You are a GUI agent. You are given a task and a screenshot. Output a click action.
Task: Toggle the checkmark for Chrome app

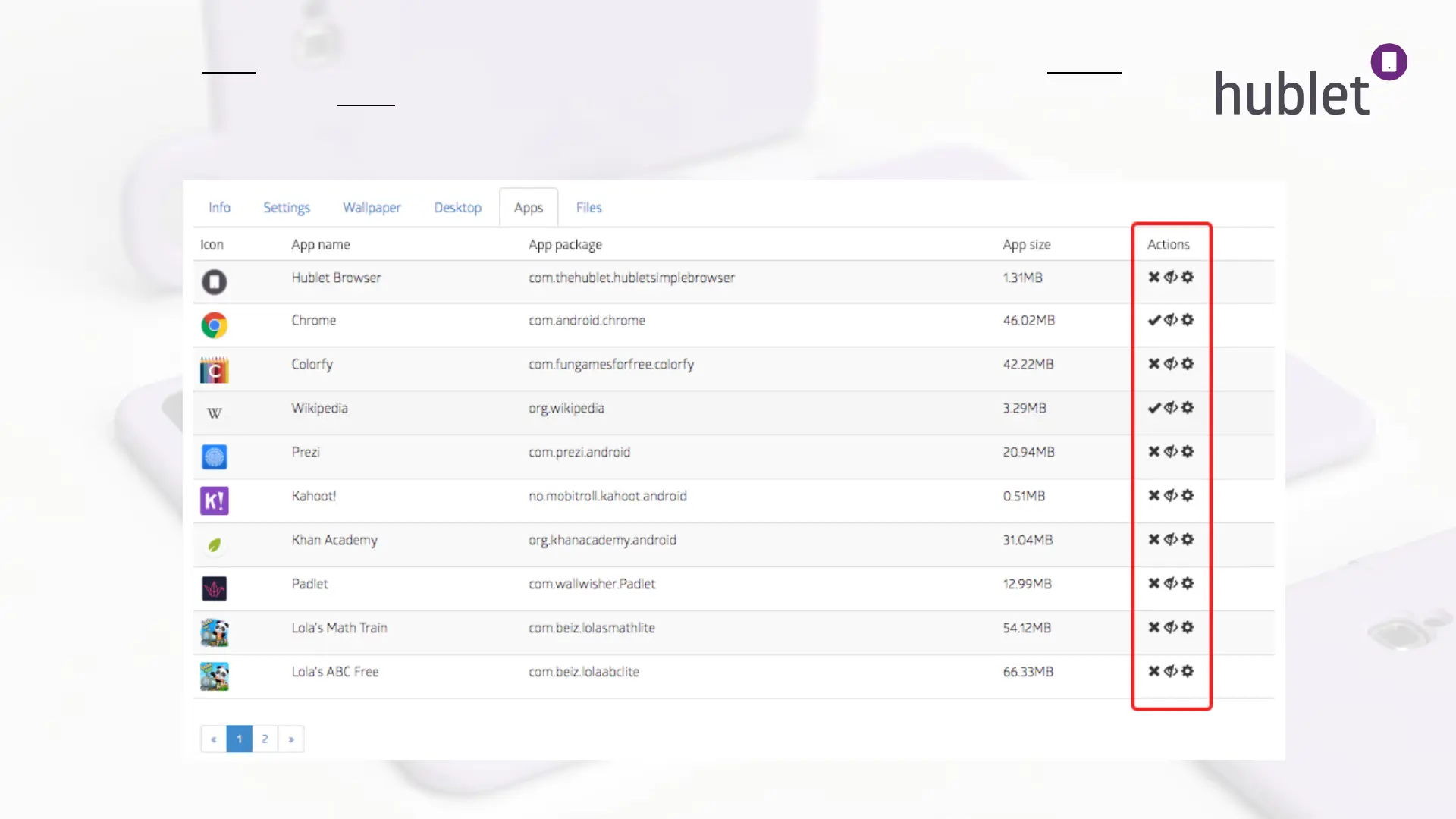point(1153,320)
